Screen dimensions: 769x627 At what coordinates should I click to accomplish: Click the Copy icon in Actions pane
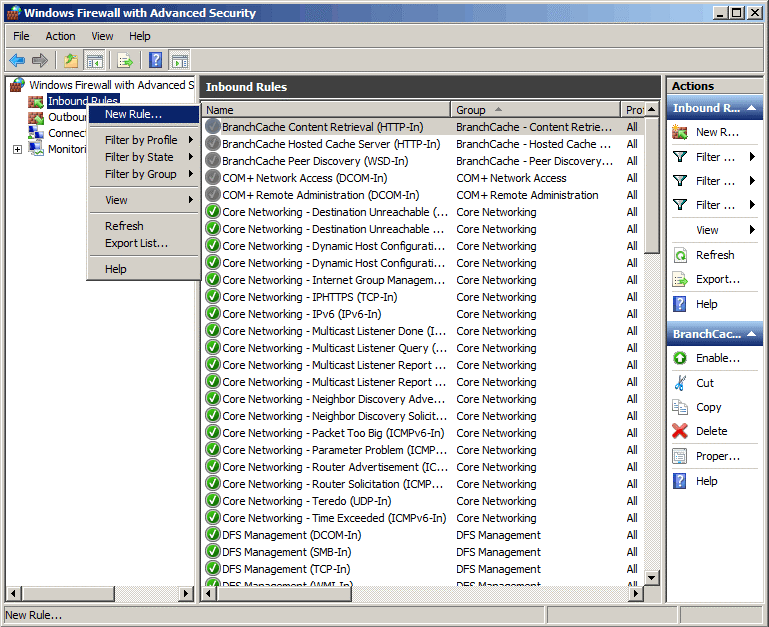(x=680, y=407)
